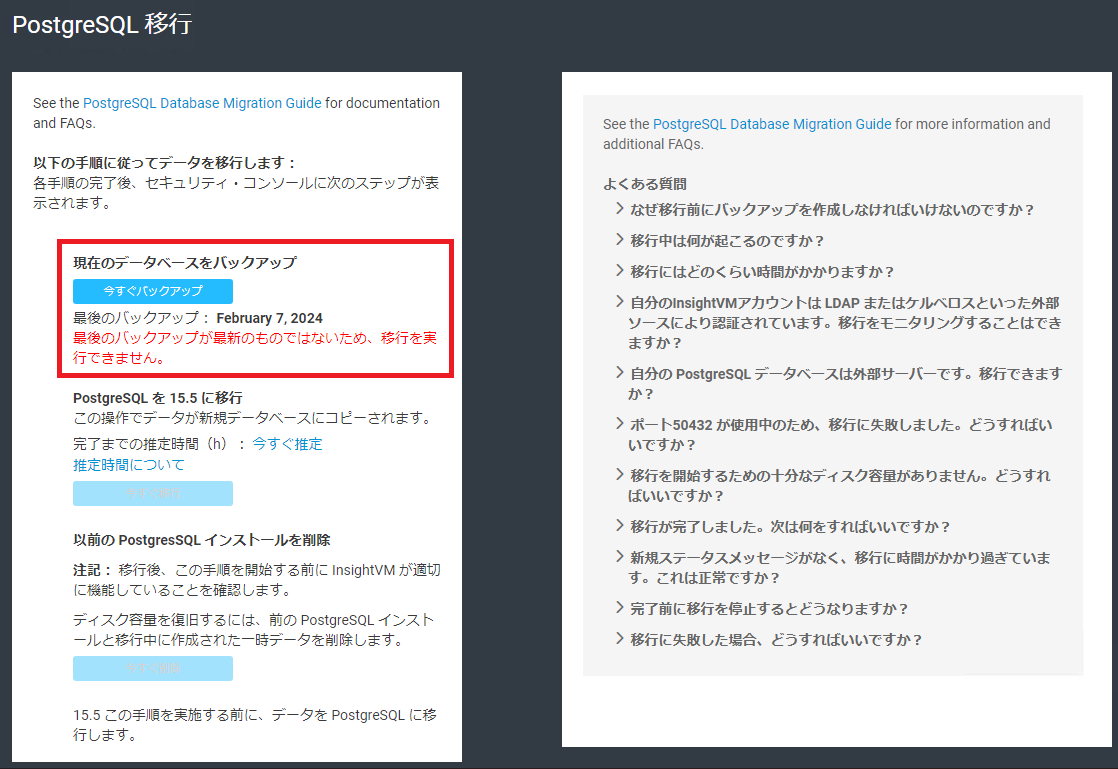Open Migration Guide link beside 'for more information'
The width and height of the screenshot is (1118, 769).
[771, 124]
